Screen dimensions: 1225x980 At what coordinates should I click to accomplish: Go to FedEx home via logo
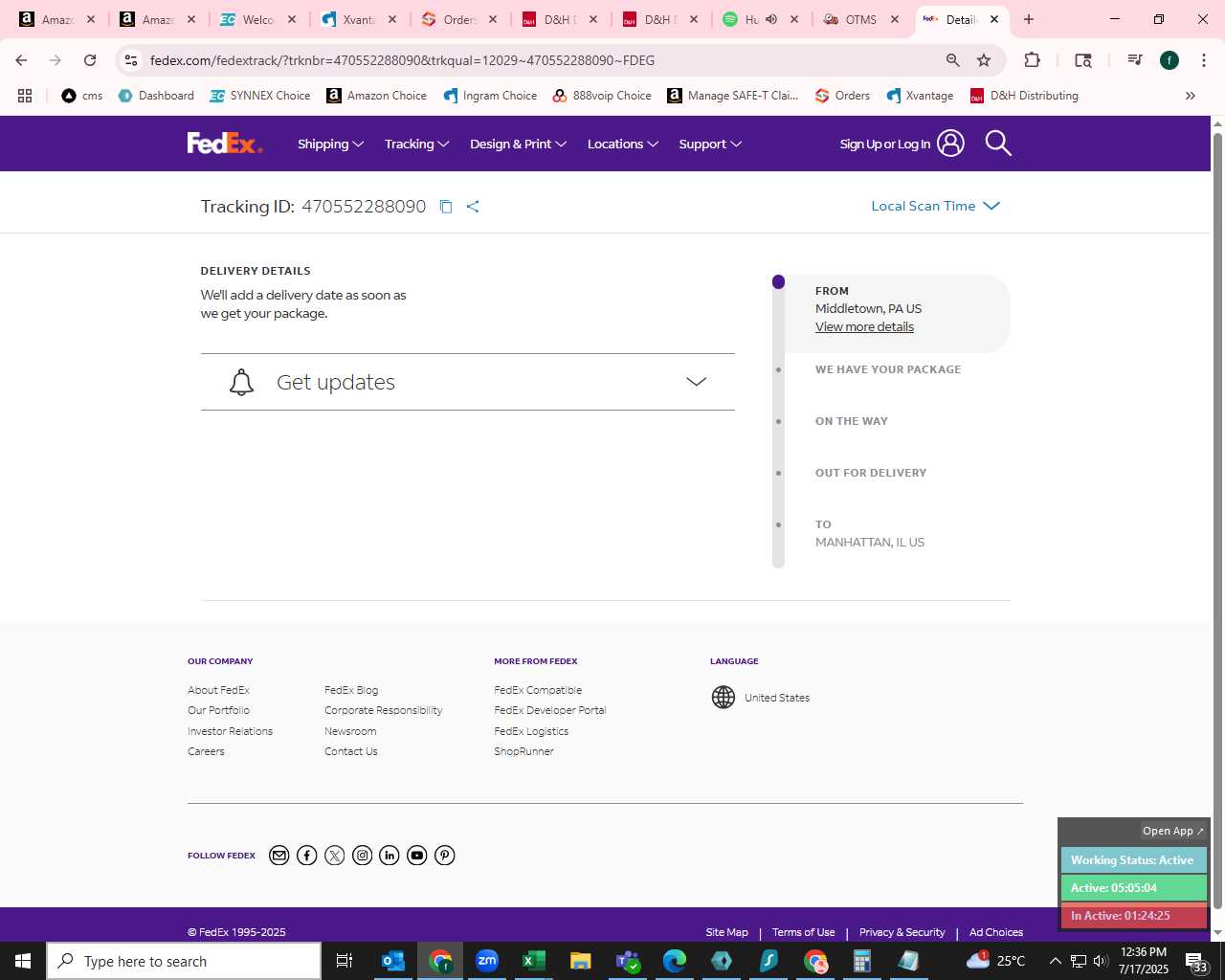tap(225, 144)
